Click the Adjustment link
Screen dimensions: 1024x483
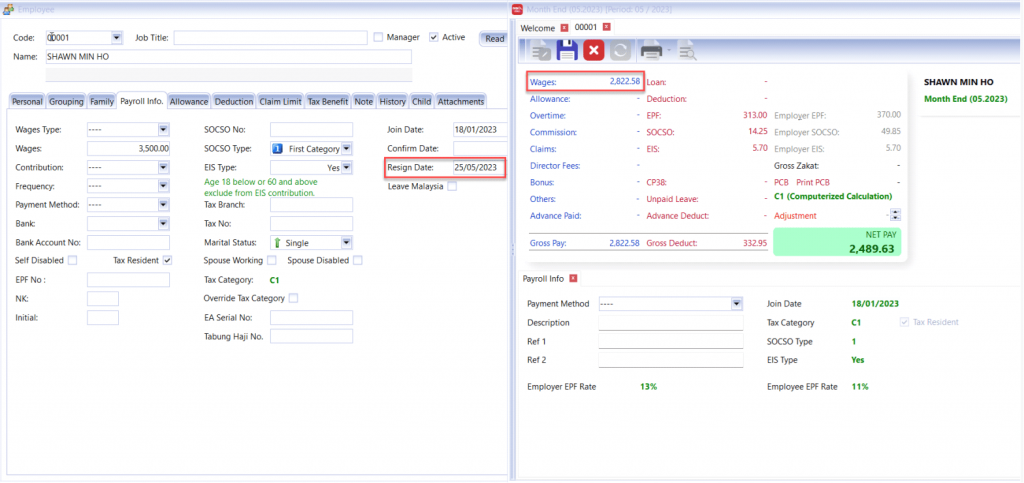pos(795,215)
